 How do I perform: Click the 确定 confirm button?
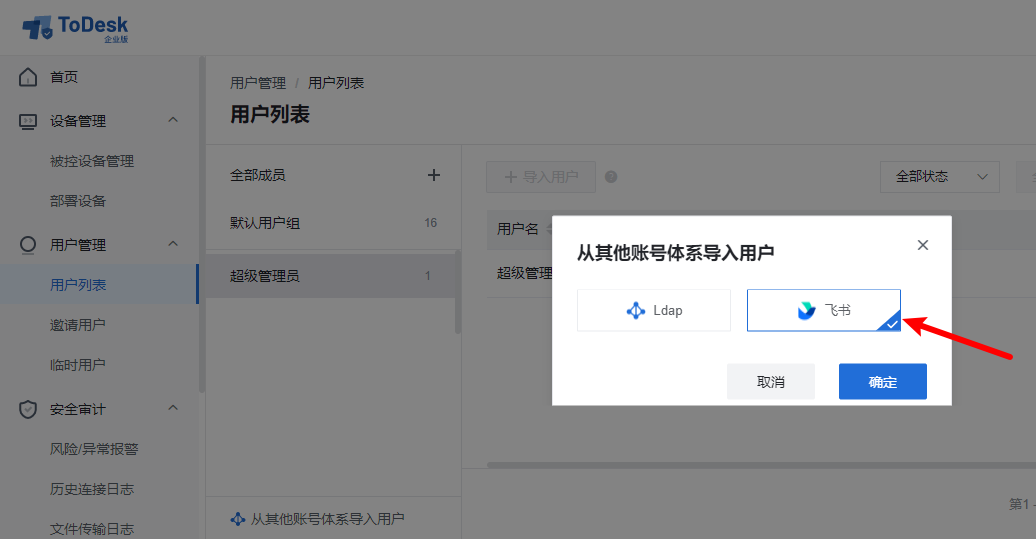(x=883, y=382)
